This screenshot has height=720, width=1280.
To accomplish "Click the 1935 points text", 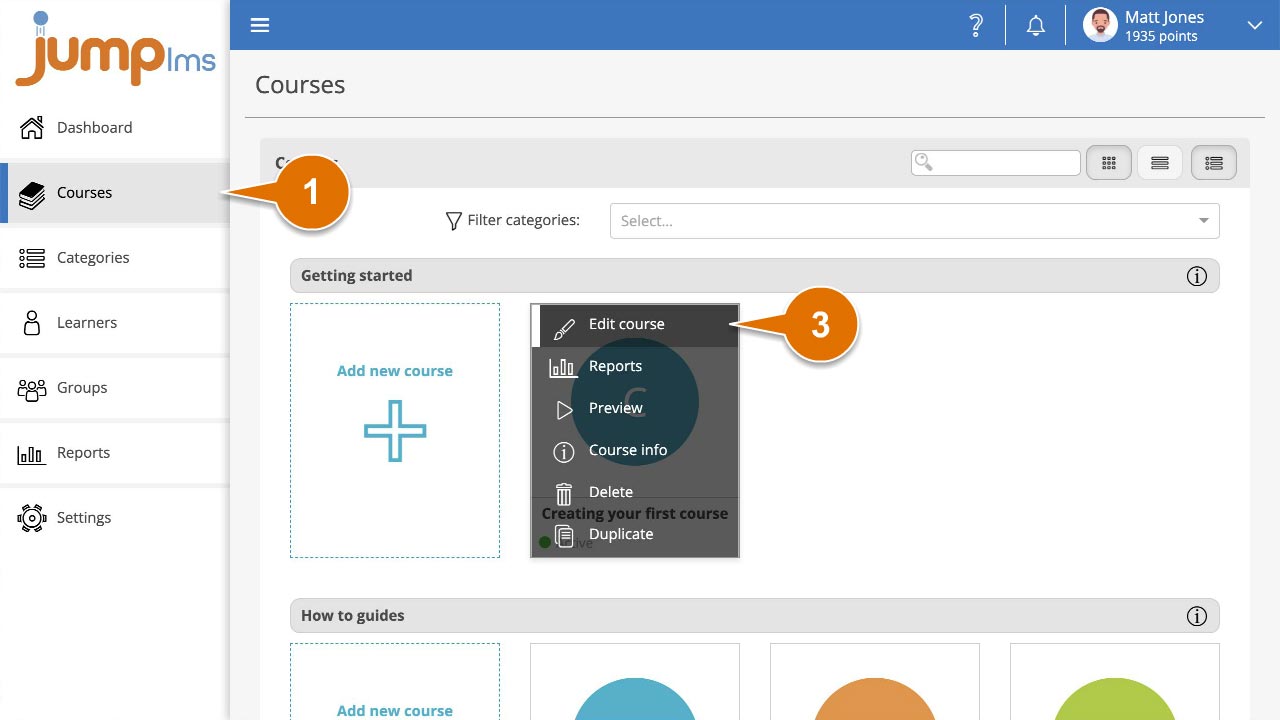I will 1161,37.
